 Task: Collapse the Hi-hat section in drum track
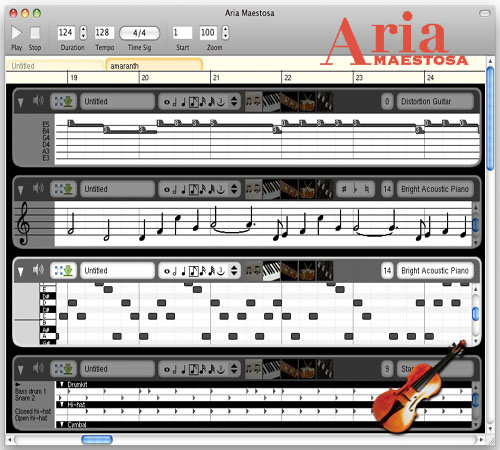(62, 404)
